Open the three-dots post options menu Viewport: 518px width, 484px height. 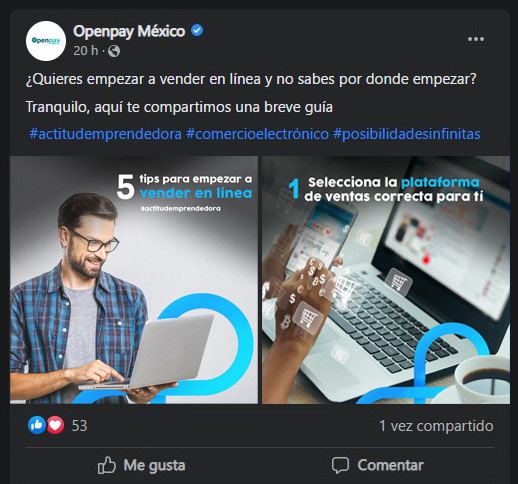[476, 39]
